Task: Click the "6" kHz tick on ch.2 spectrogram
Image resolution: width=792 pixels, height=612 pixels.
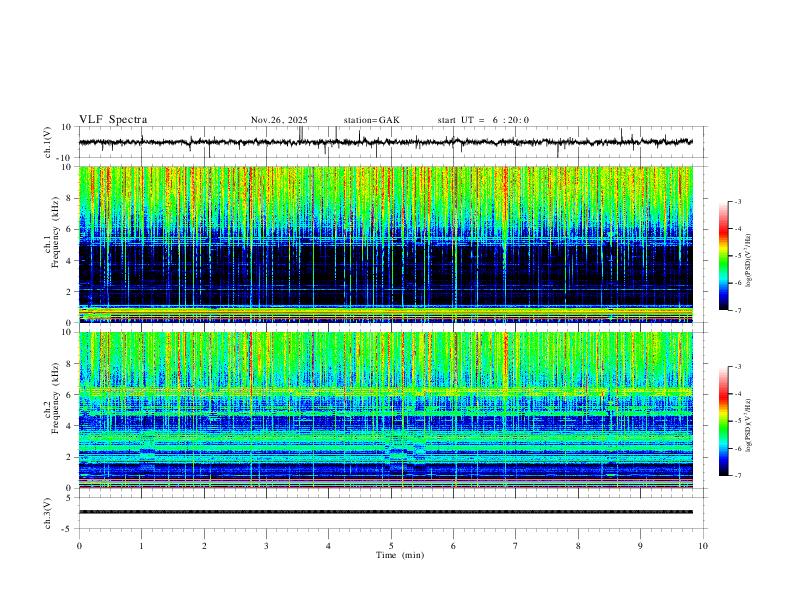Action: 69,395
